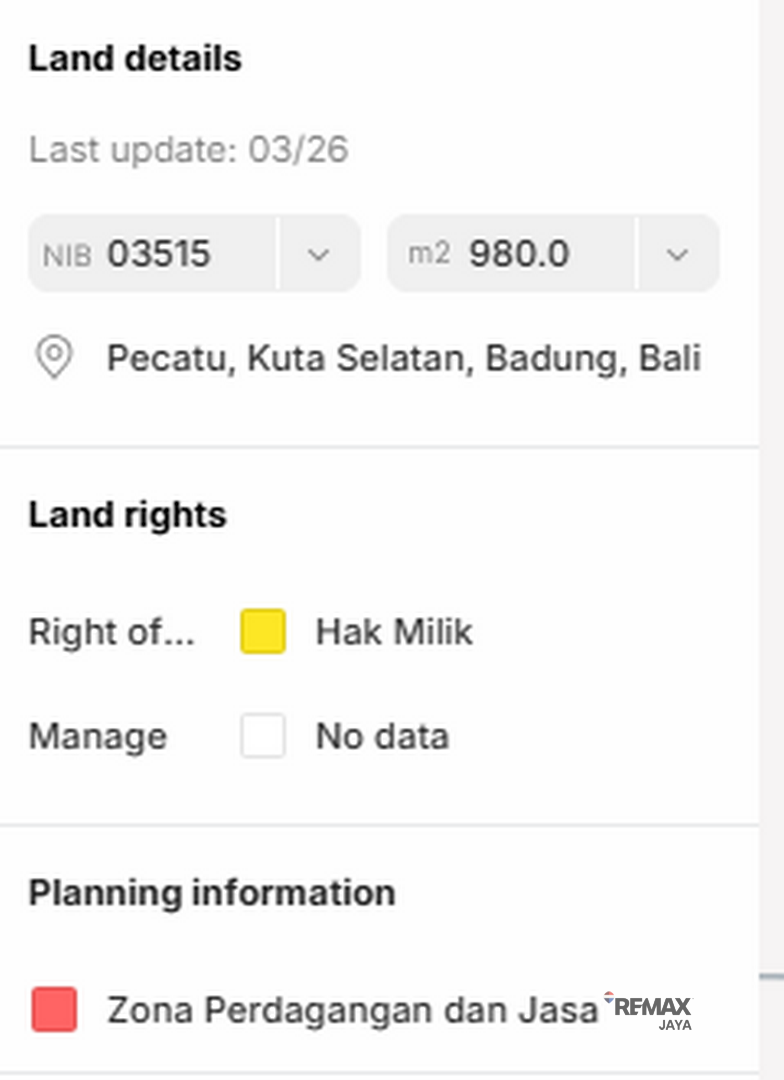Click the Last update date text
This screenshot has width=784, height=1080.
point(188,150)
